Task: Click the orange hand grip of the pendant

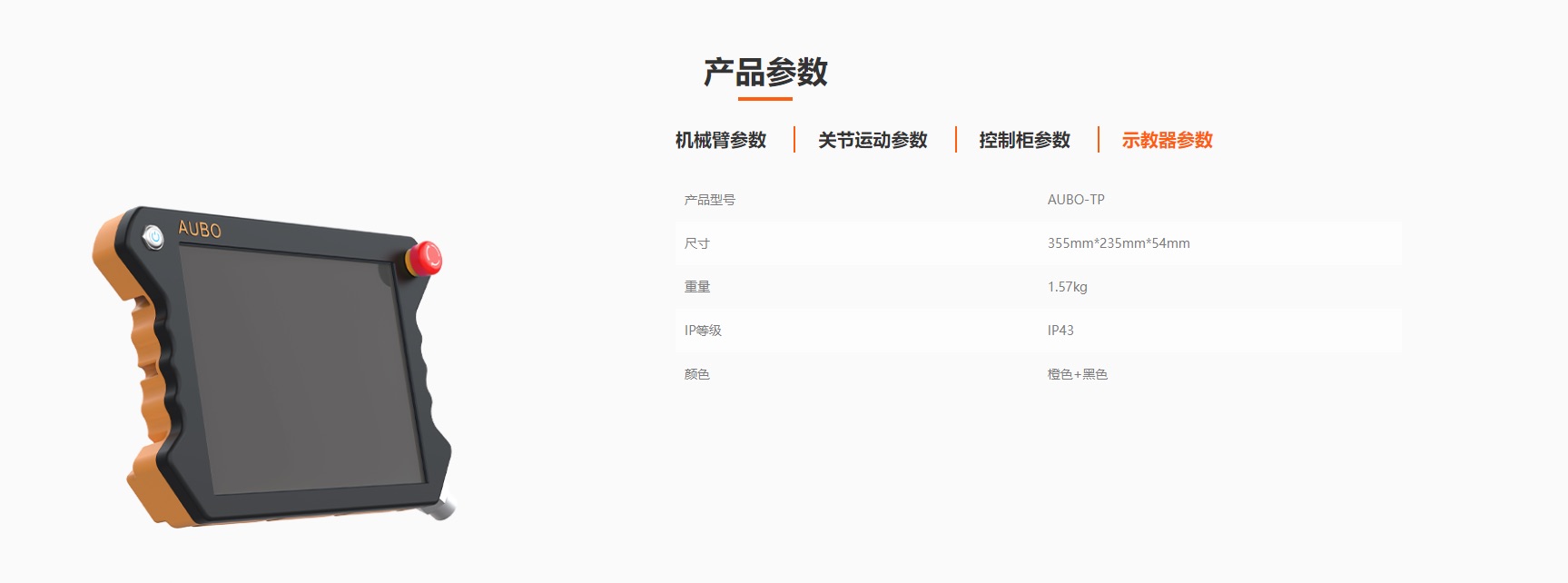Action: click(x=136, y=363)
